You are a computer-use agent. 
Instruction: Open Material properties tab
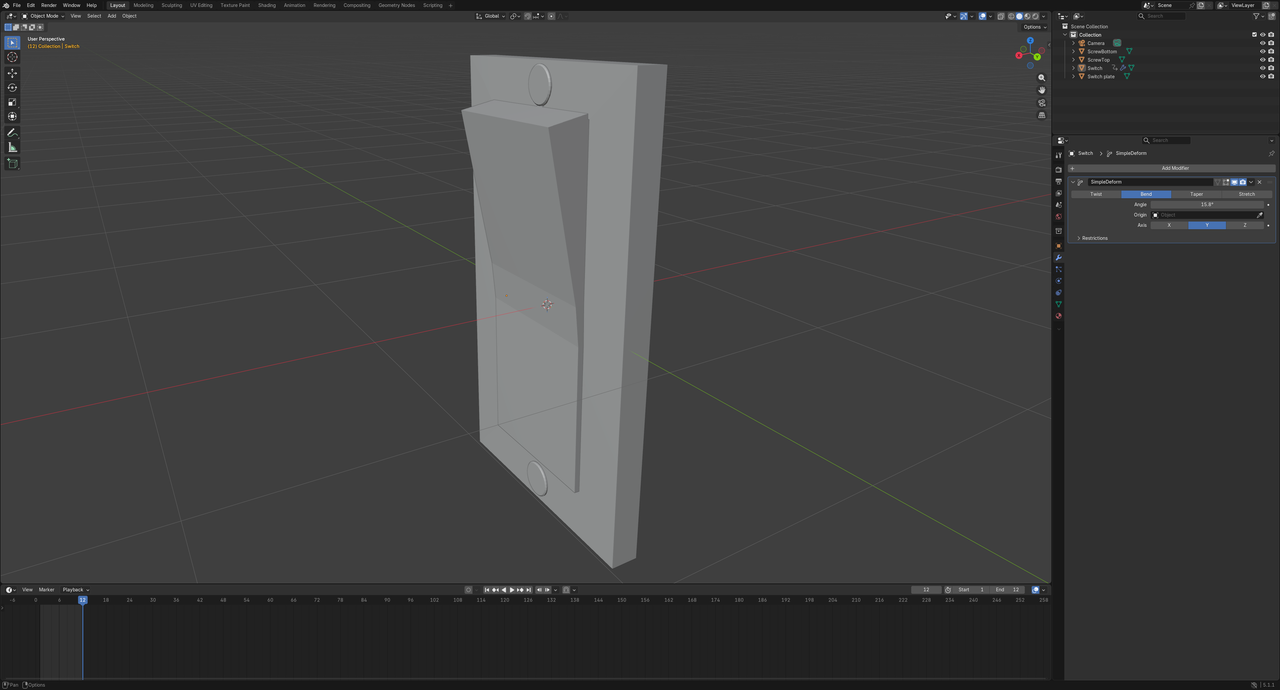[1058, 315]
